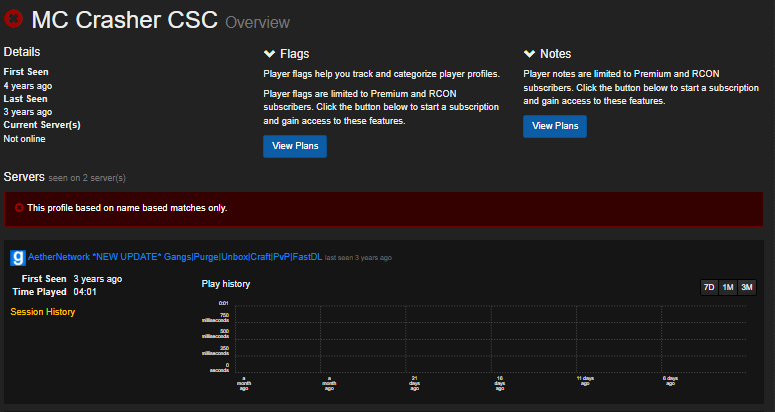
Task: Switch play history to 7D range
Action: pos(709,287)
